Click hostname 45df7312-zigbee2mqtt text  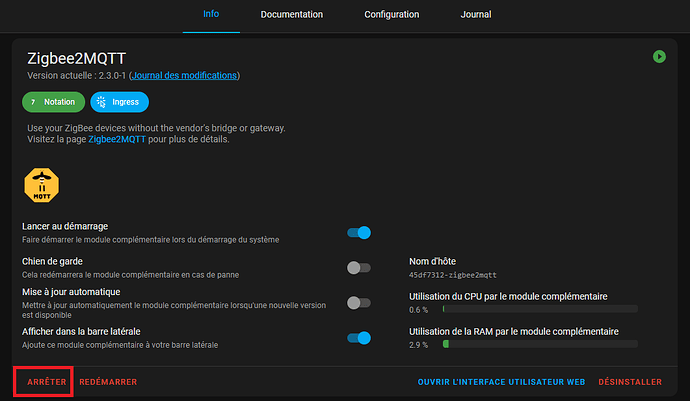(x=453, y=275)
